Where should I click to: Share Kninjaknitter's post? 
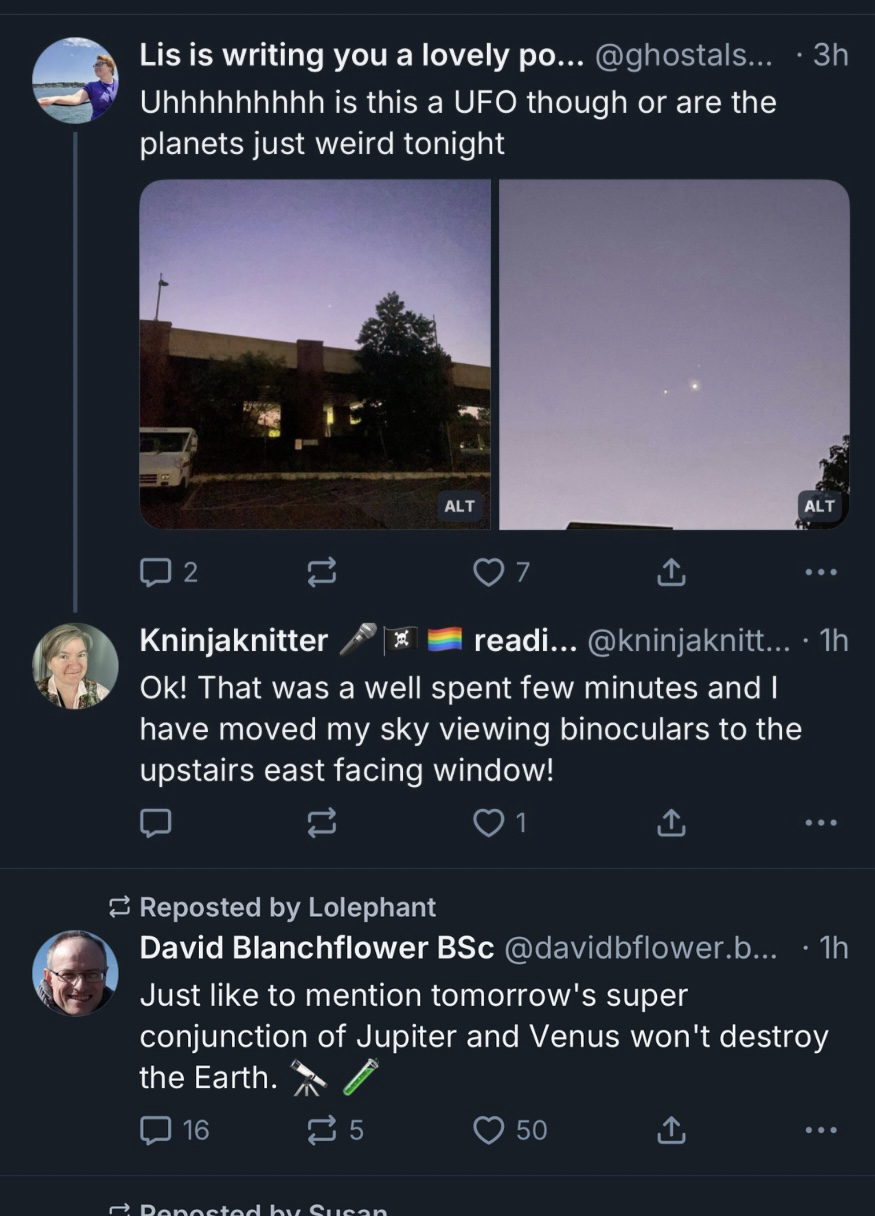(670, 823)
